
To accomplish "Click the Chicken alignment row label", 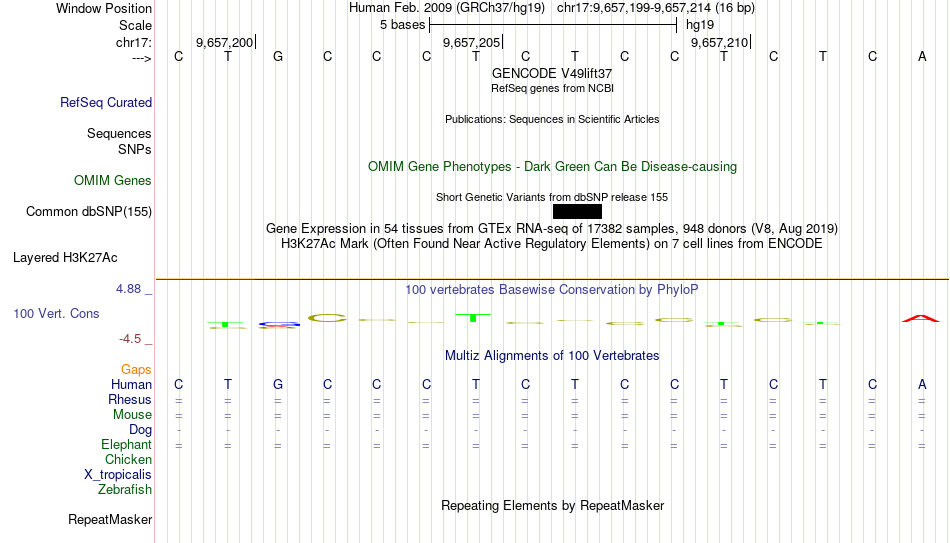I will pyautogui.click(x=128, y=459).
